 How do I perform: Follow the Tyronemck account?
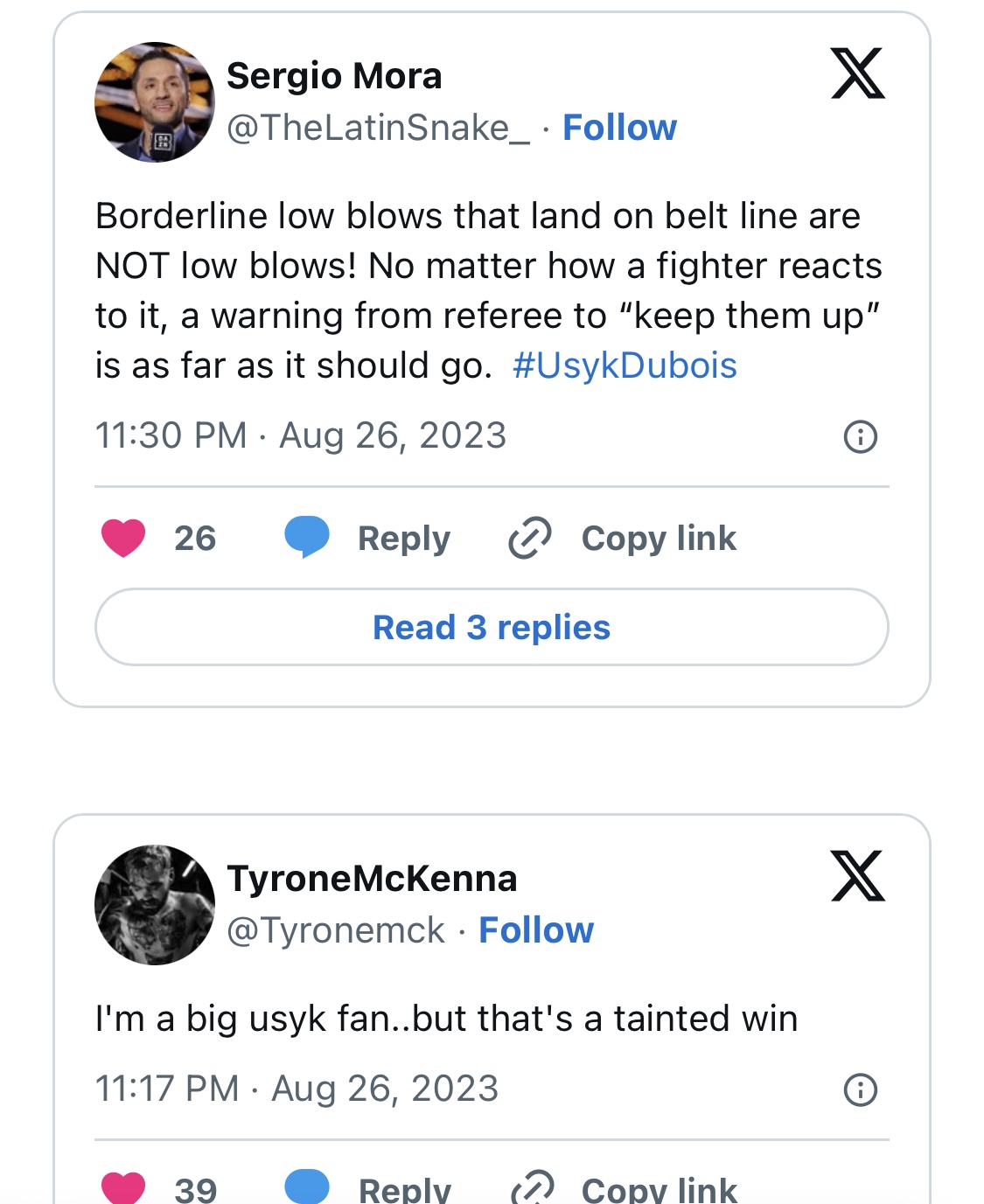pos(536,930)
